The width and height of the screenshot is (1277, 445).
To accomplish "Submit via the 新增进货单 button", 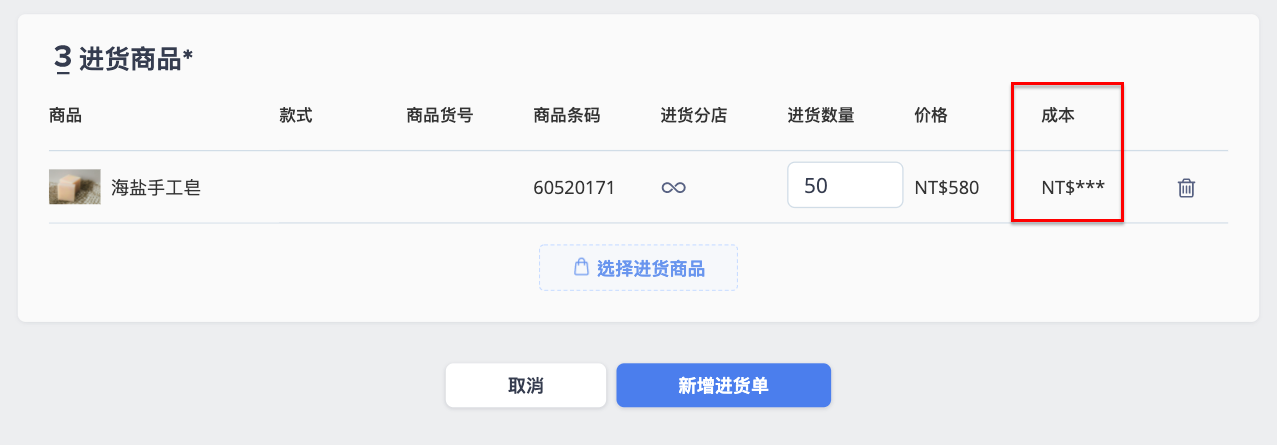I will click(x=723, y=385).
